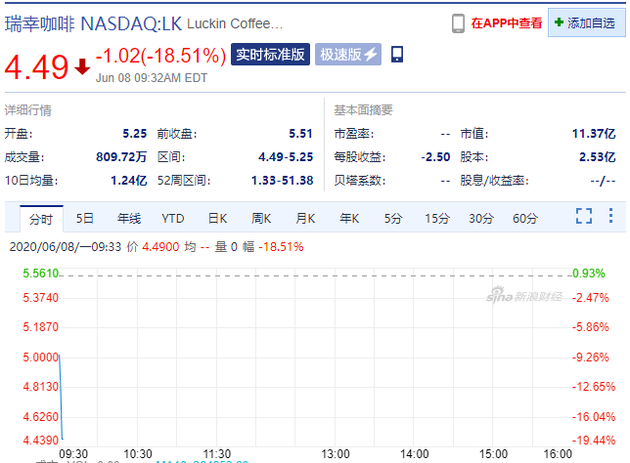This screenshot has width=630, height=463.
Task: Select the 60分 interval tab
Action: (x=525, y=219)
